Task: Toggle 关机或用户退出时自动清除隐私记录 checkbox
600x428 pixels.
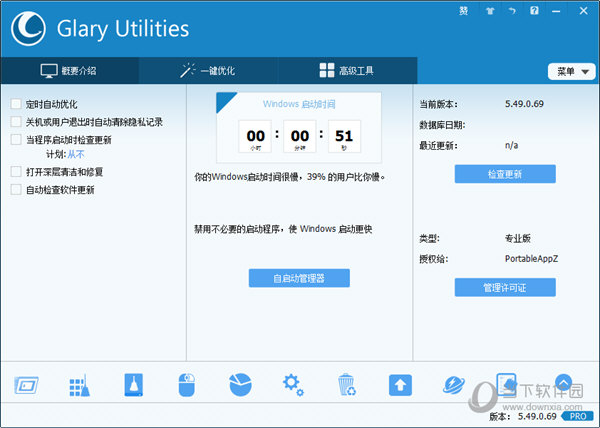Action: click(x=16, y=122)
